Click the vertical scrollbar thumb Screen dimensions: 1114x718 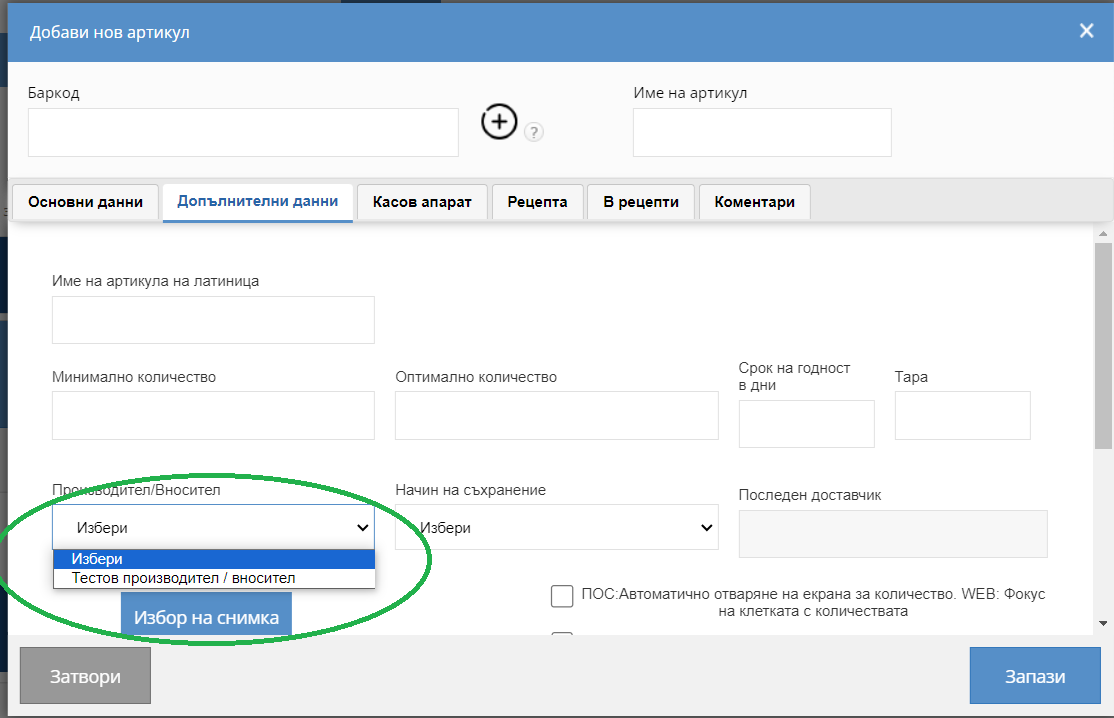click(1103, 346)
